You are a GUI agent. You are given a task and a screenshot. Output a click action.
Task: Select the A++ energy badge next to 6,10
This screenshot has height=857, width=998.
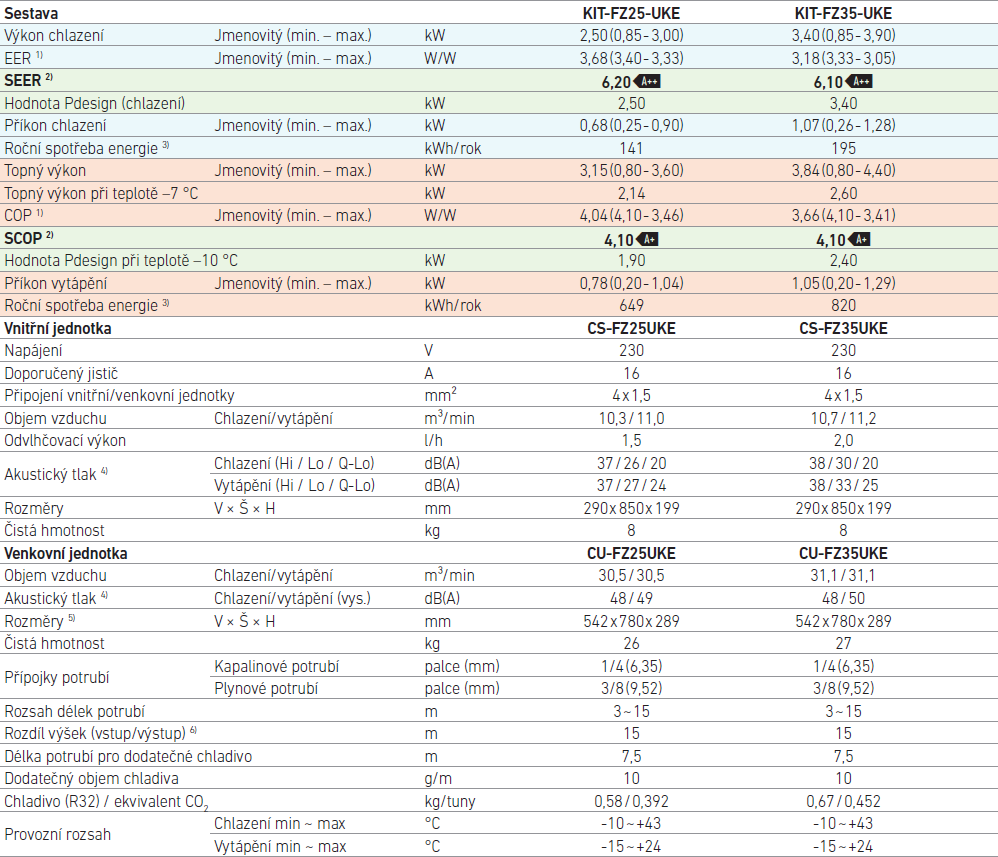click(859, 81)
